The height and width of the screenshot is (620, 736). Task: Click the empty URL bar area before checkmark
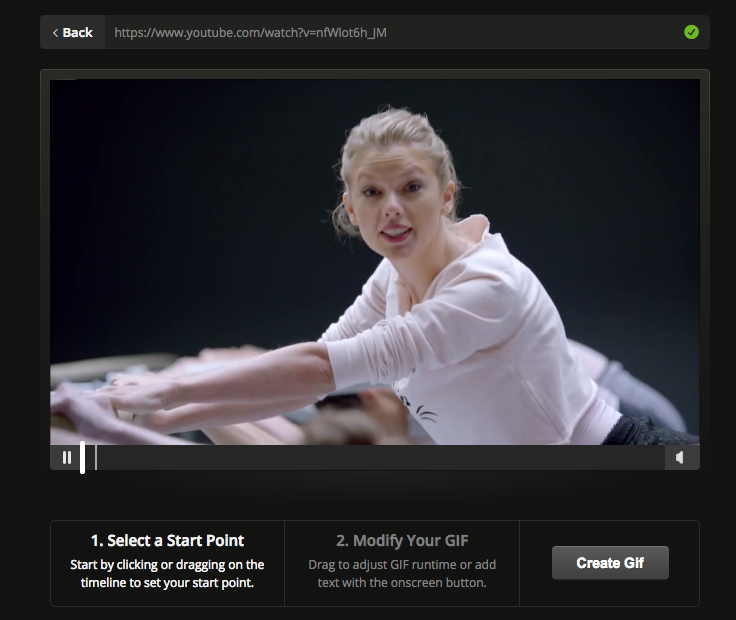pyautogui.click(x=540, y=32)
